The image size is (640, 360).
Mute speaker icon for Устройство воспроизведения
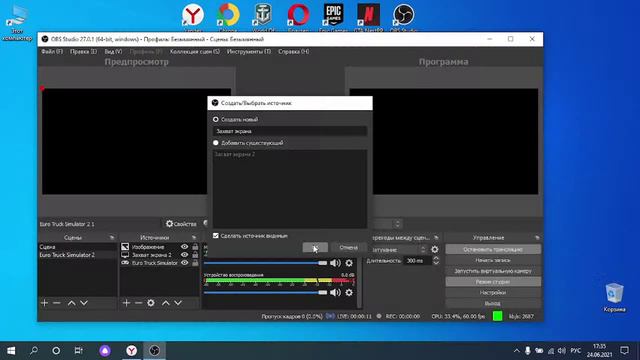pyautogui.click(x=335, y=292)
